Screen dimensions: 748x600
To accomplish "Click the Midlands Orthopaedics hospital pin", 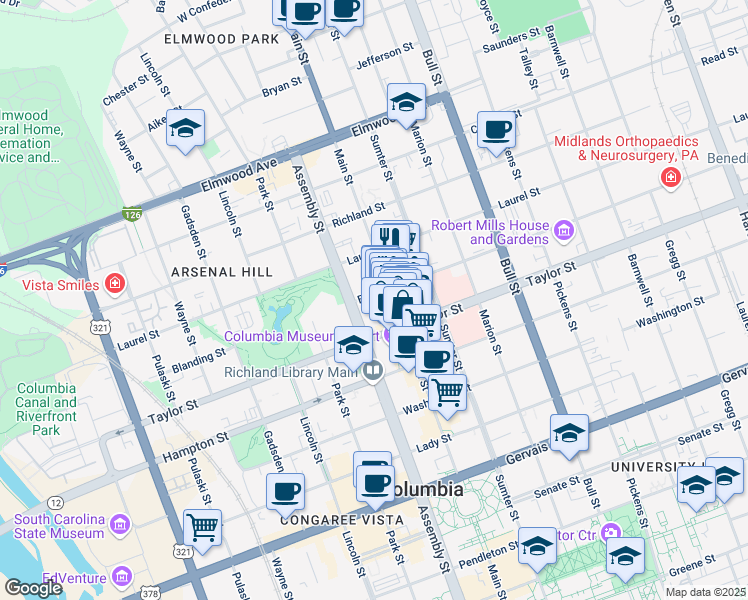I will pyautogui.click(x=671, y=179).
